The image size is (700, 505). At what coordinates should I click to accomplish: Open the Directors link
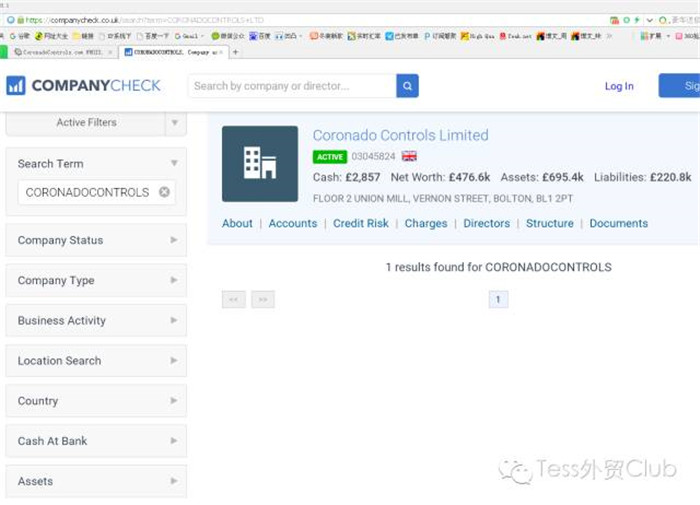click(x=487, y=223)
